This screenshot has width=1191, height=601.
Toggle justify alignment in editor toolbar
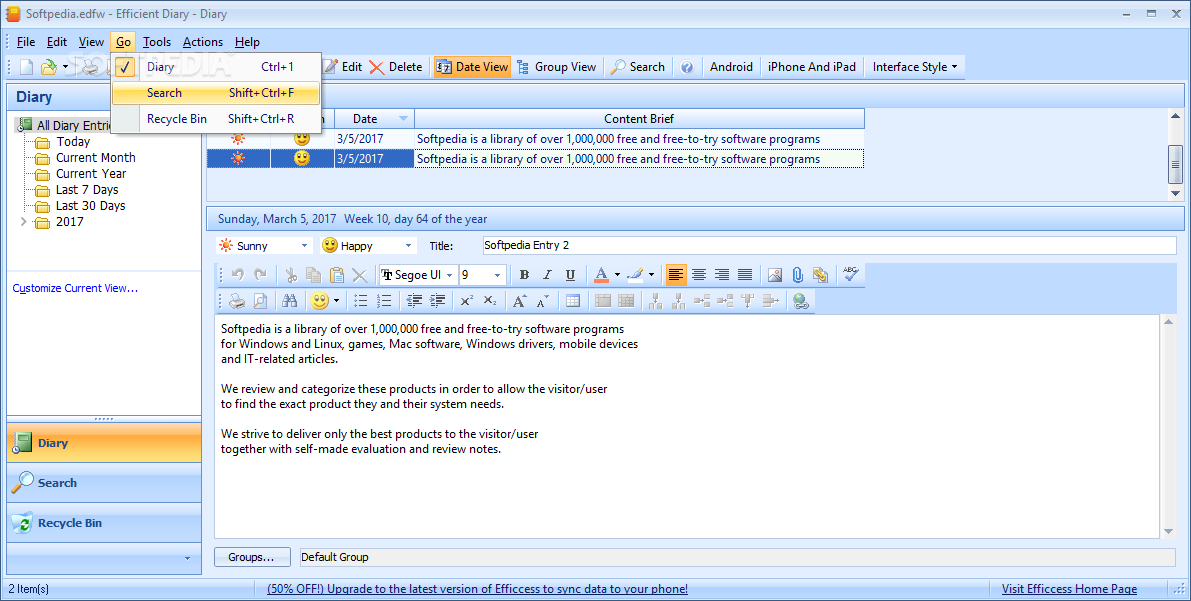pos(745,275)
